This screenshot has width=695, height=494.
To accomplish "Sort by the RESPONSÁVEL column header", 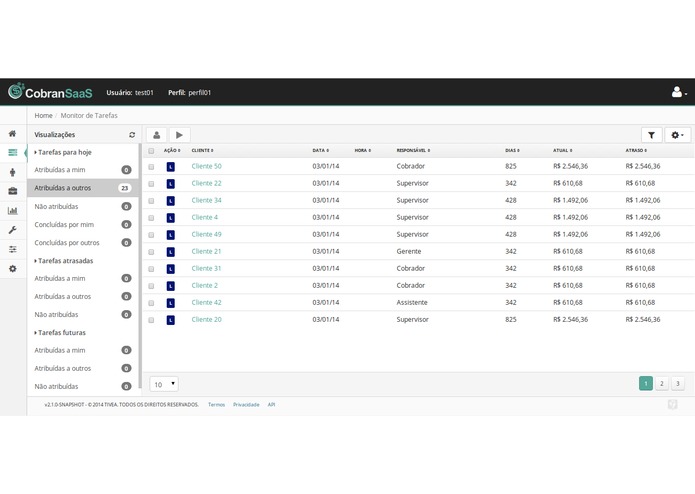I will [x=413, y=151].
